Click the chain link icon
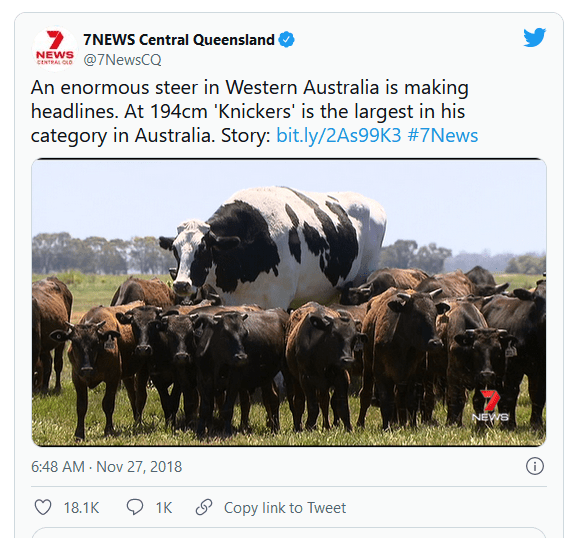The width and height of the screenshot is (573, 538). click(204, 507)
